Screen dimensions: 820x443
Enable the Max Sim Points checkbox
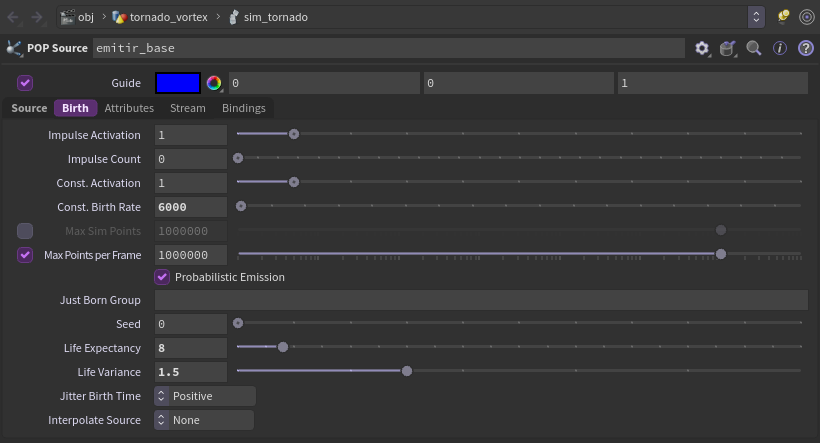tap(25, 231)
